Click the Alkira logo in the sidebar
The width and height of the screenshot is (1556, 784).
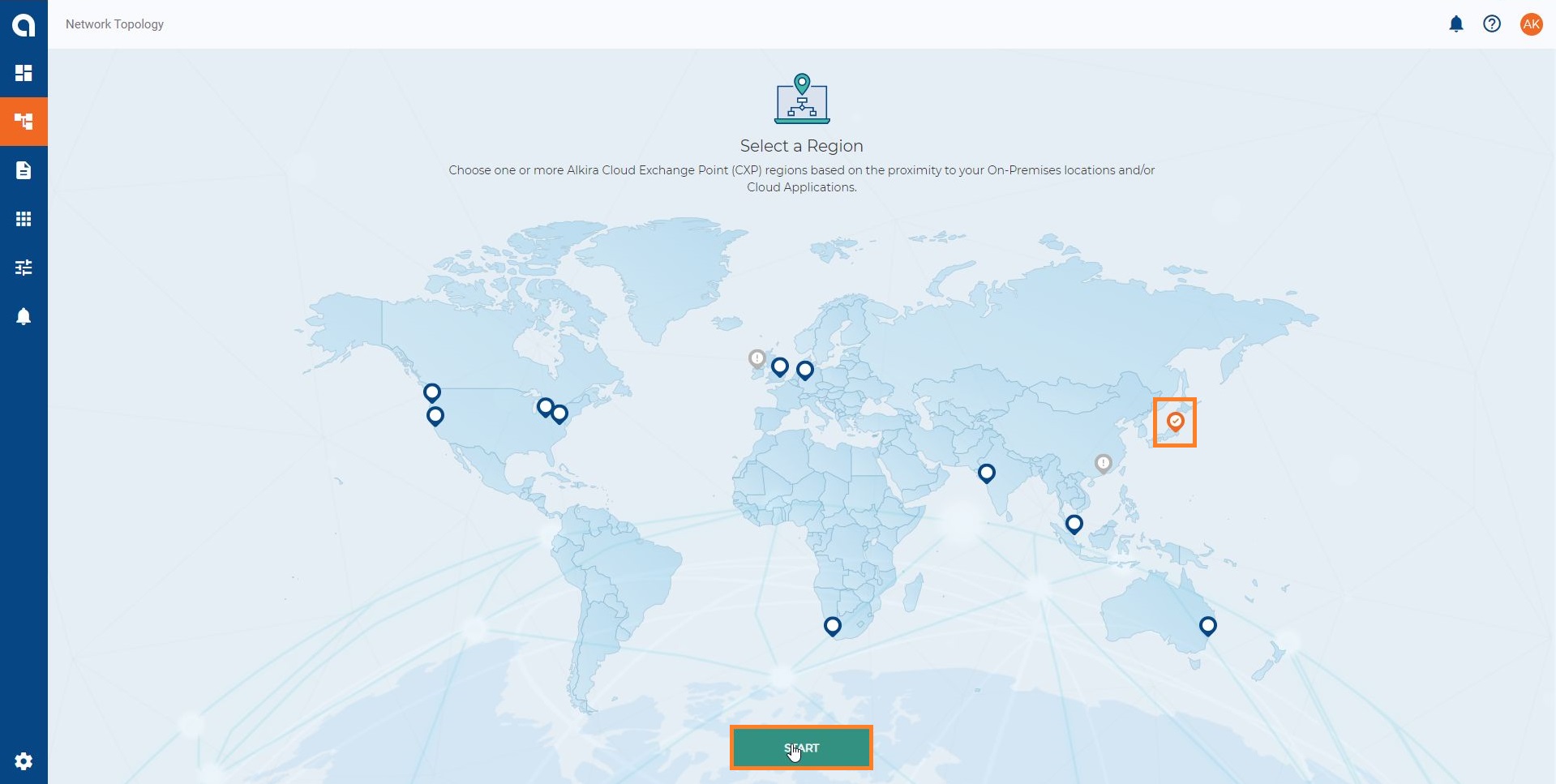(24, 24)
